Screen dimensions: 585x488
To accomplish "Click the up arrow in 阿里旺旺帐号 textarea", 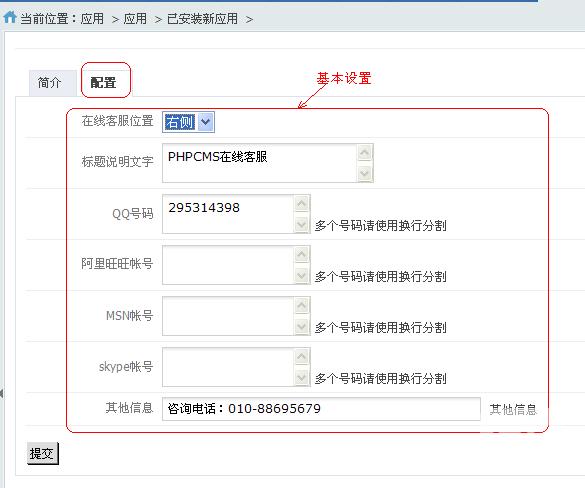I will 301,254.
